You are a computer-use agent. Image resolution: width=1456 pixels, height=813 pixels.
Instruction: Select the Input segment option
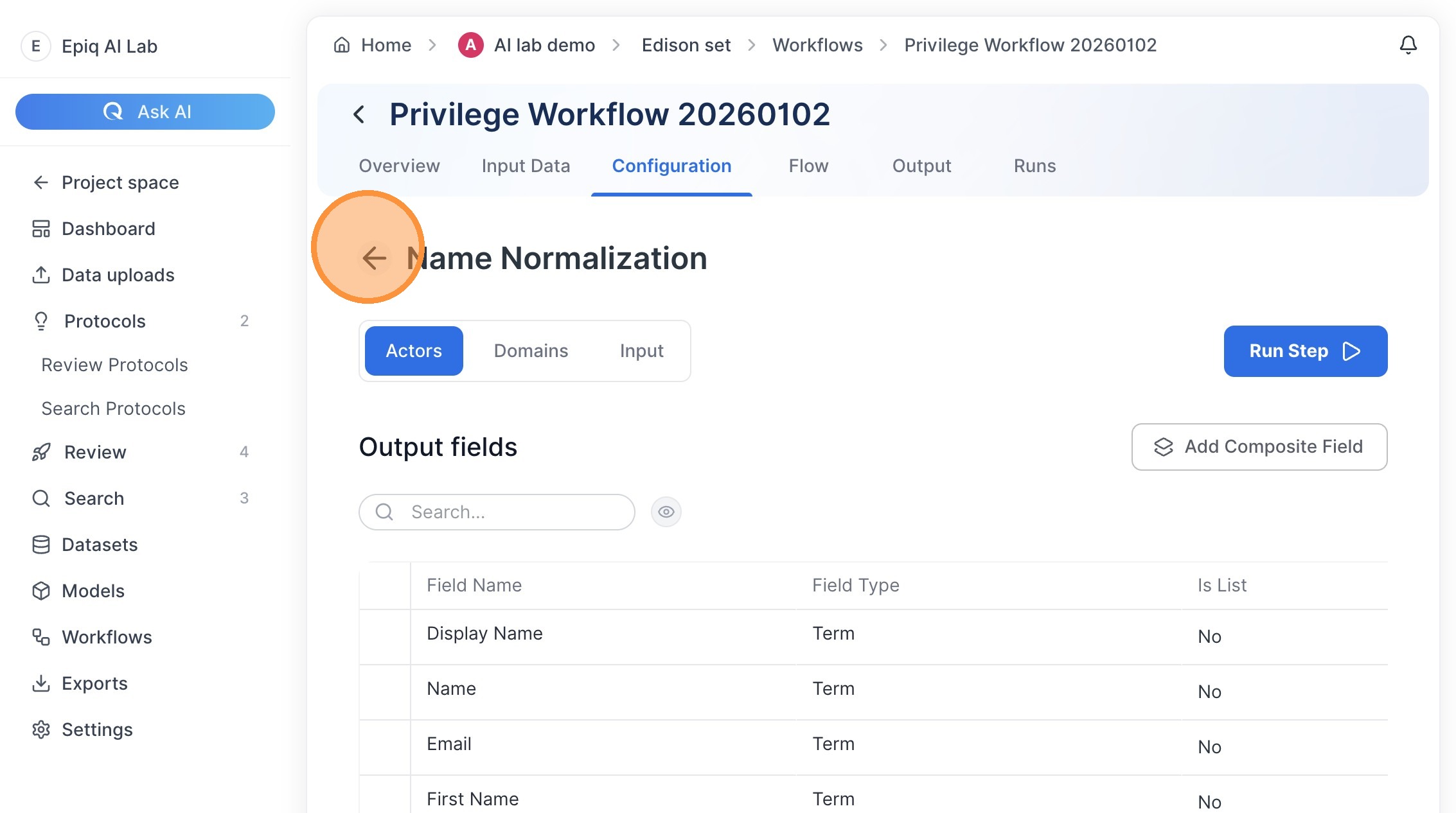coord(641,351)
